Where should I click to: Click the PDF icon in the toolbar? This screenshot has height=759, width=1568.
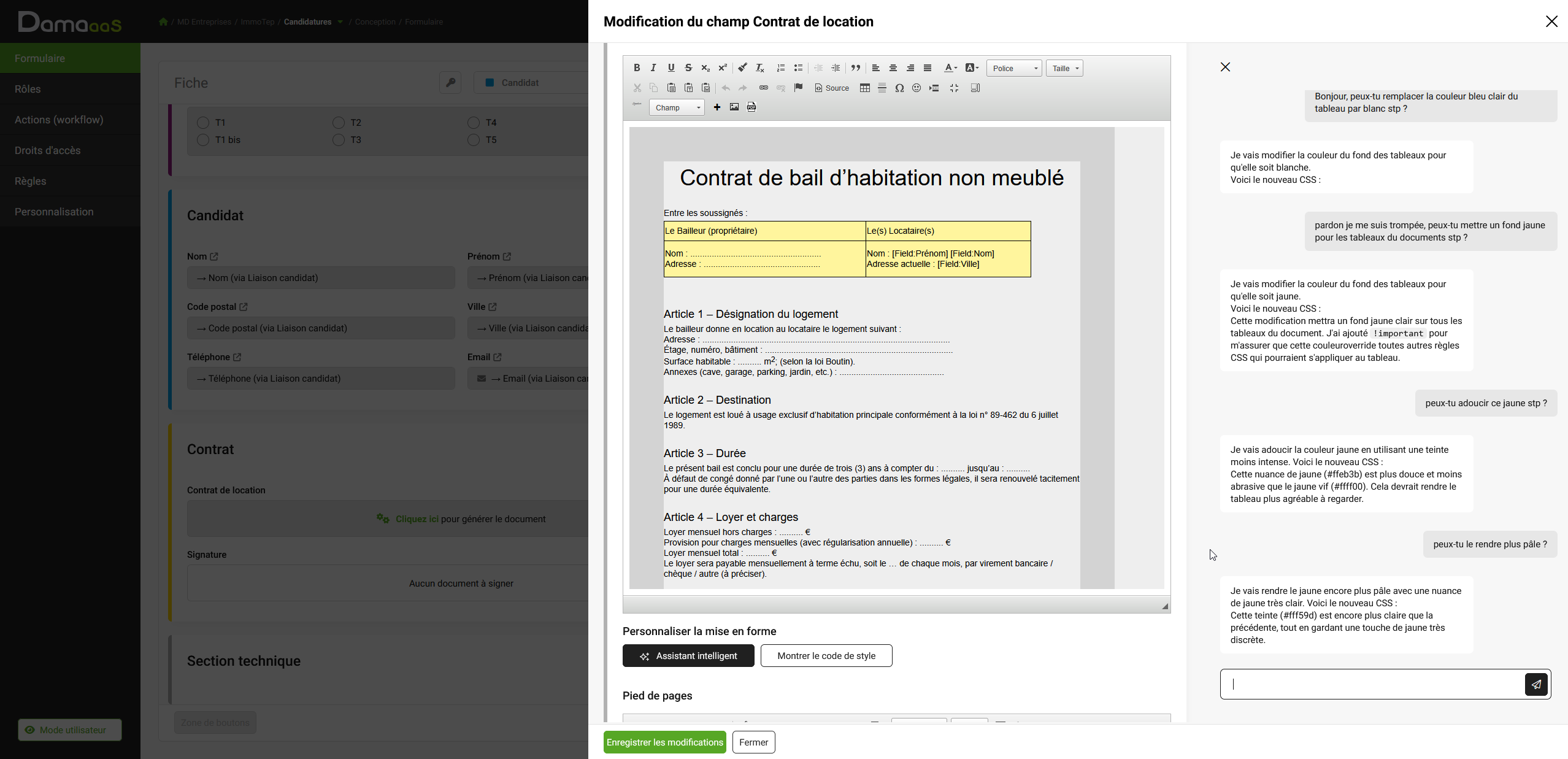tap(751, 107)
